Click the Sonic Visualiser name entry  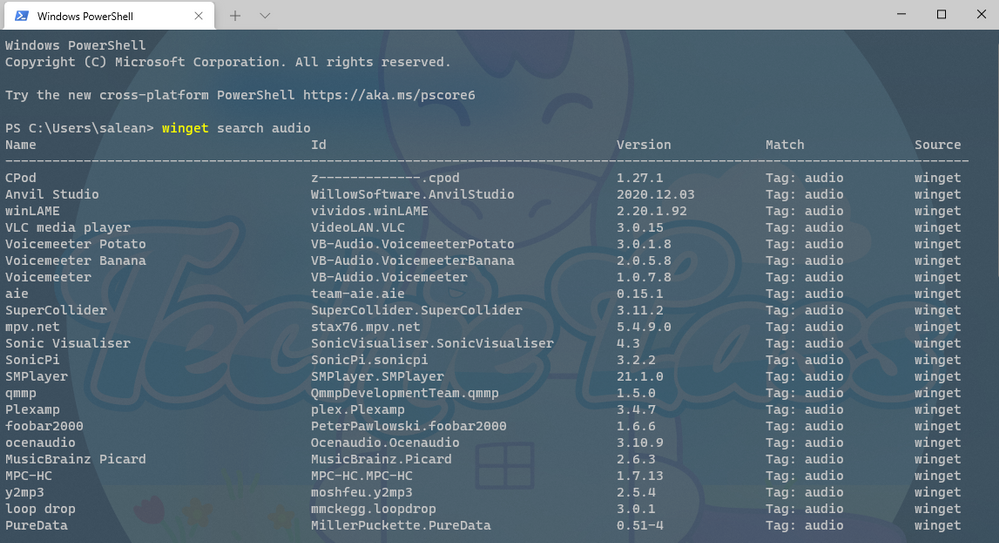click(68, 344)
